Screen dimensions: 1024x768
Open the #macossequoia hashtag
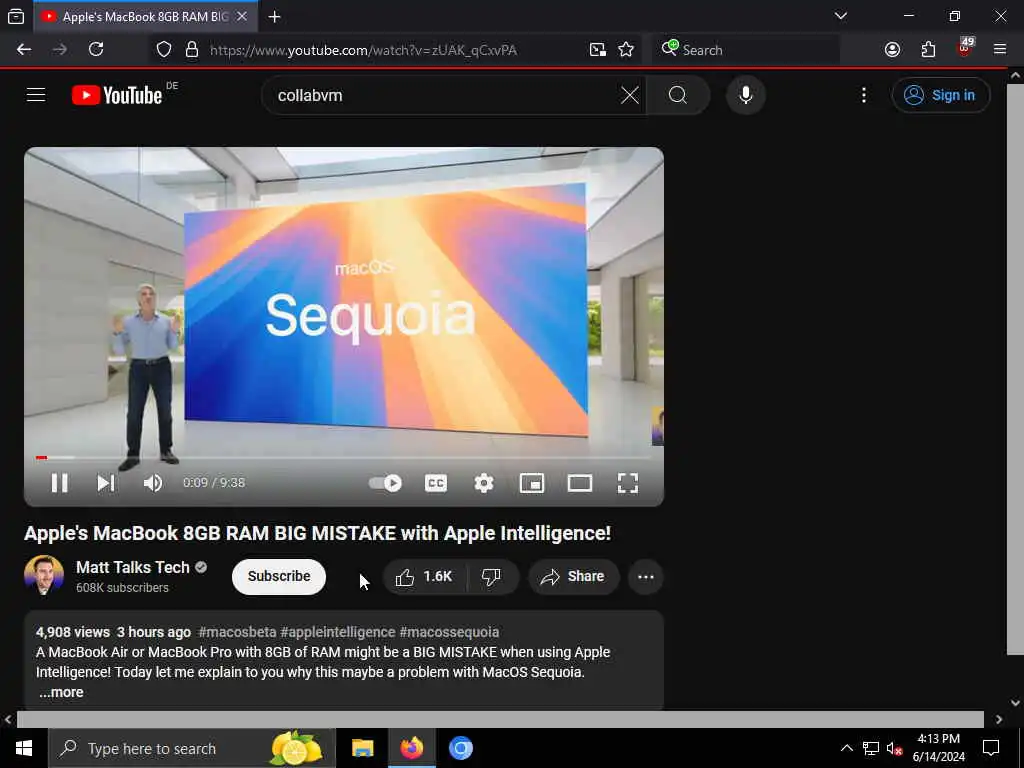449,632
